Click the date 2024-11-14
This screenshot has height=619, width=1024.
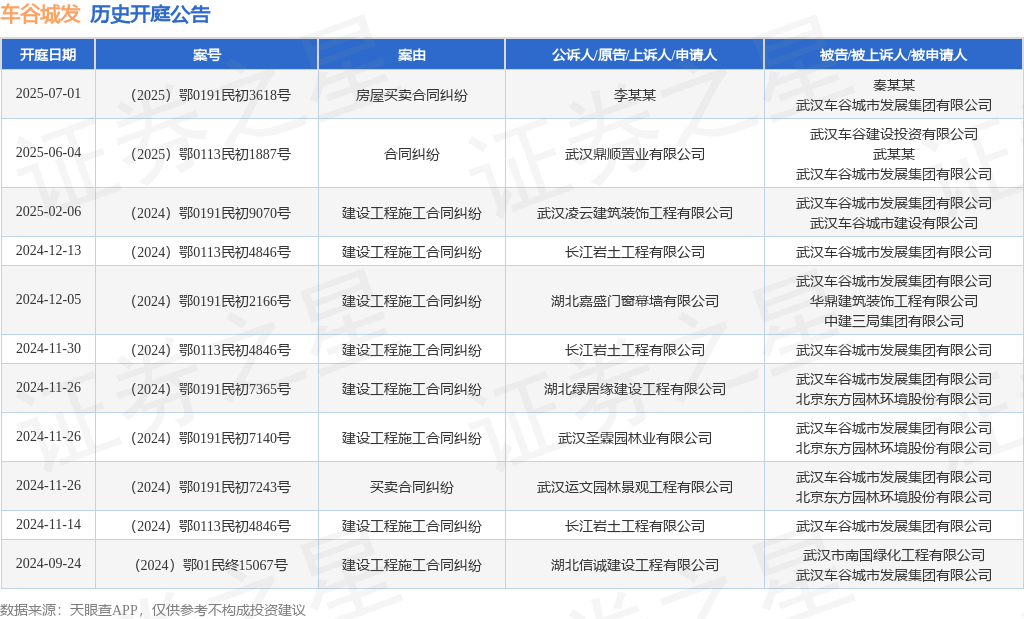pyautogui.click(x=48, y=524)
